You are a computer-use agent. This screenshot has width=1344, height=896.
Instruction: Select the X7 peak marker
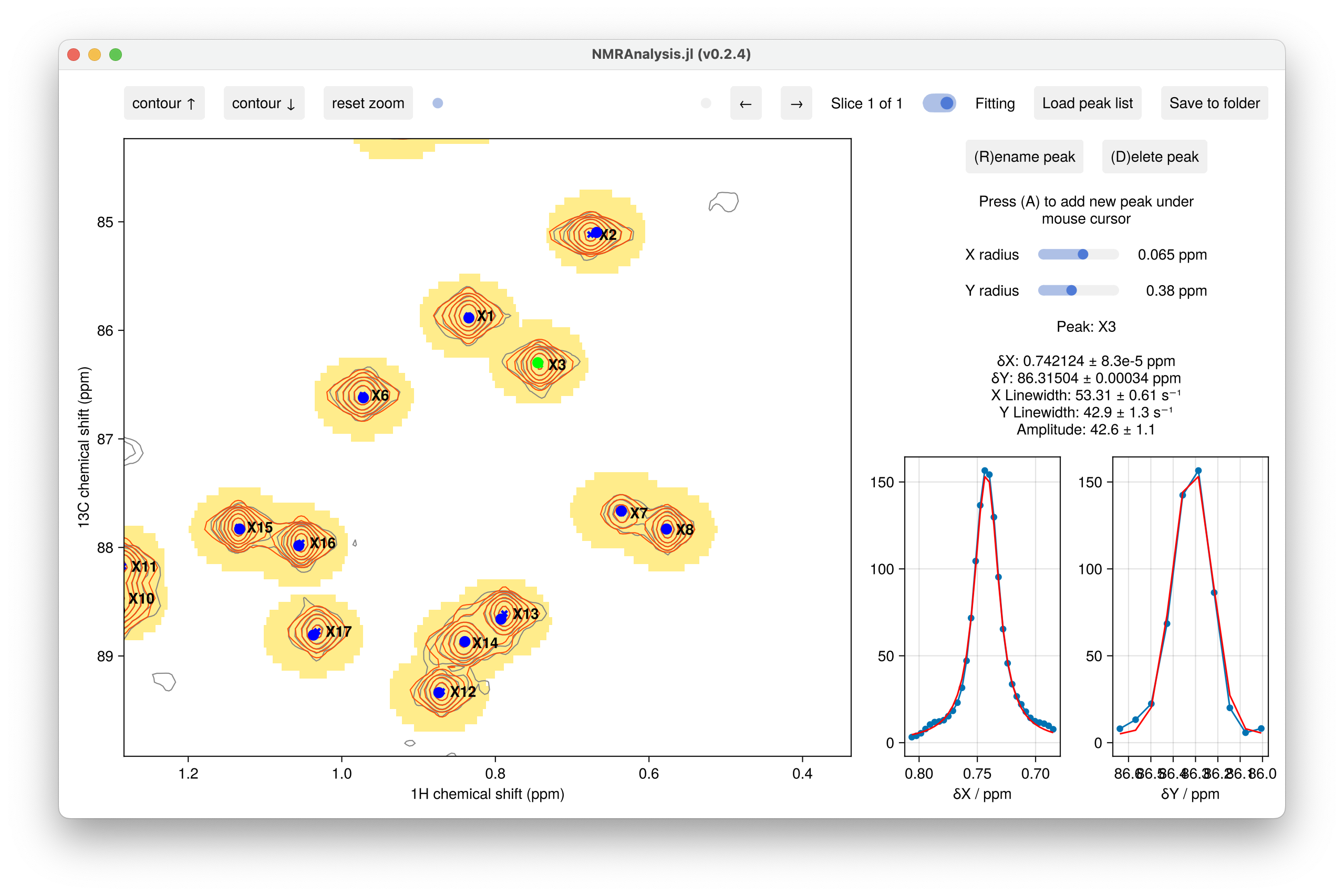622,511
